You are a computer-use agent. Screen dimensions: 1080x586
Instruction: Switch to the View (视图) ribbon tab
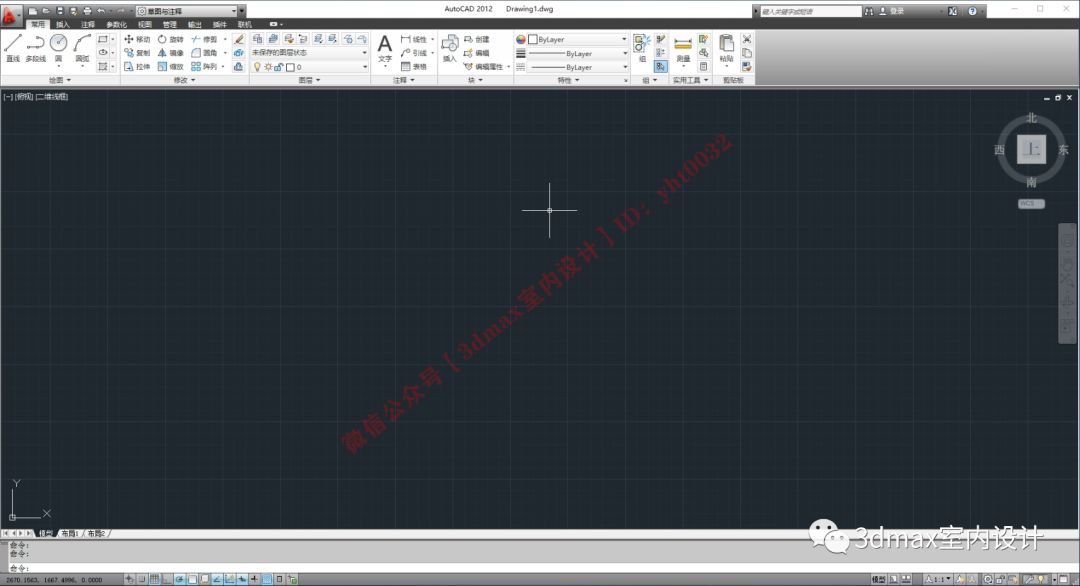pos(145,24)
